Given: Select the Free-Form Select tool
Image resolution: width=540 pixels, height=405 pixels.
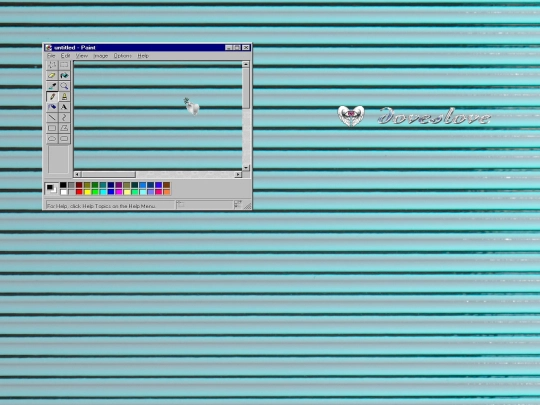Looking at the screenshot, I should [52, 65].
